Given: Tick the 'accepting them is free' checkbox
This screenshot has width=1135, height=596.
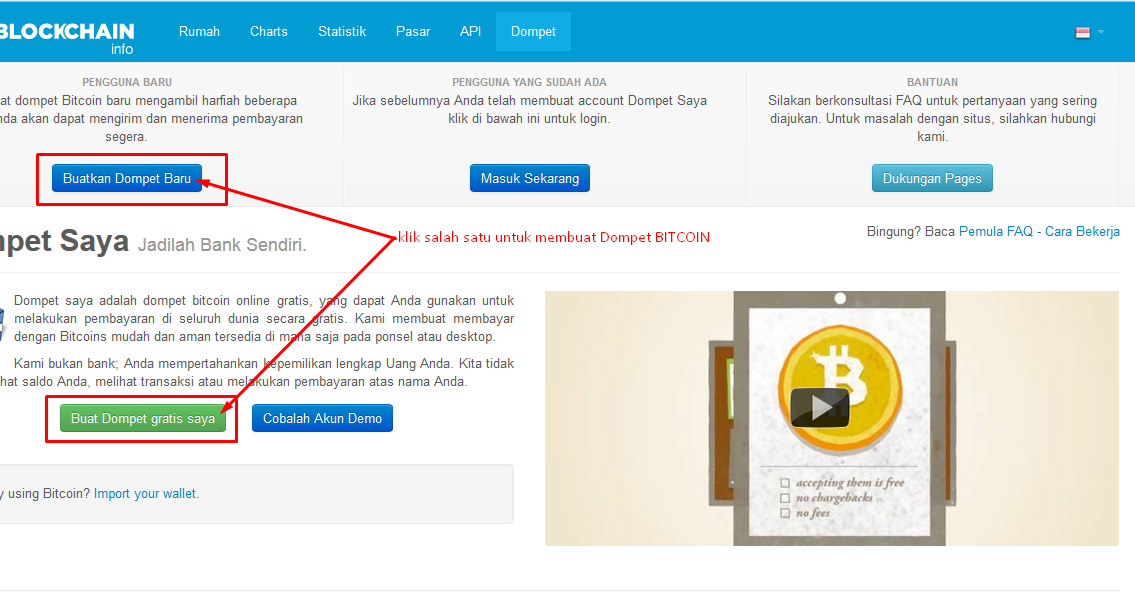Looking at the screenshot, I should click(785, 483).
